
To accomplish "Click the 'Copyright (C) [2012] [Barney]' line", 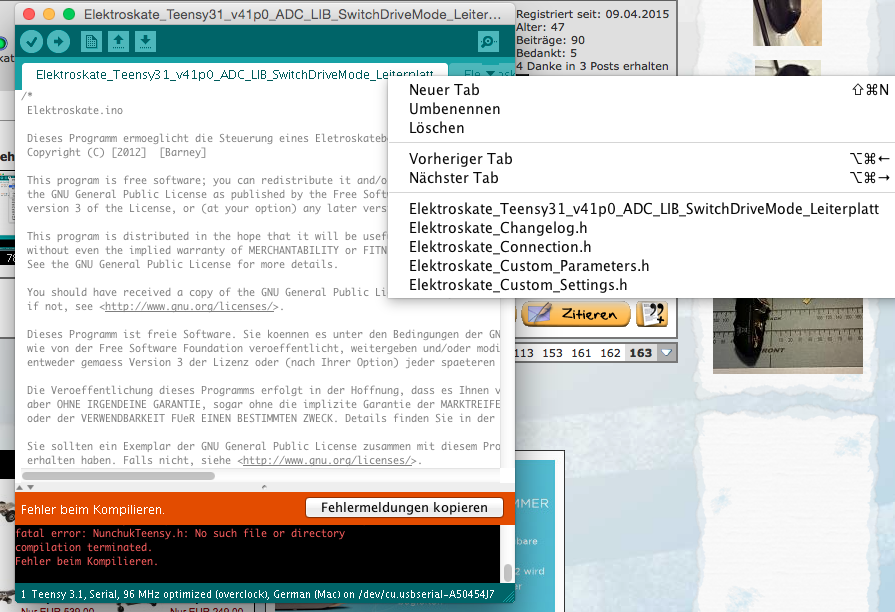I will coord(116,152).
